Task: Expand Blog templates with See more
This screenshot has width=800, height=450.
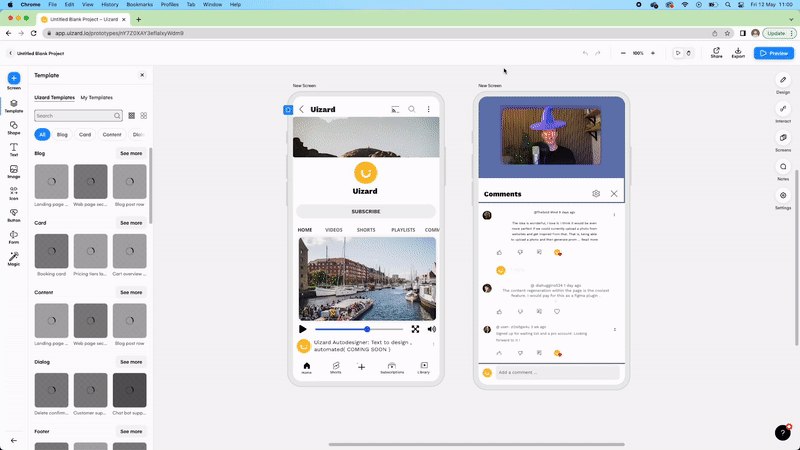Action: point(131,154)
